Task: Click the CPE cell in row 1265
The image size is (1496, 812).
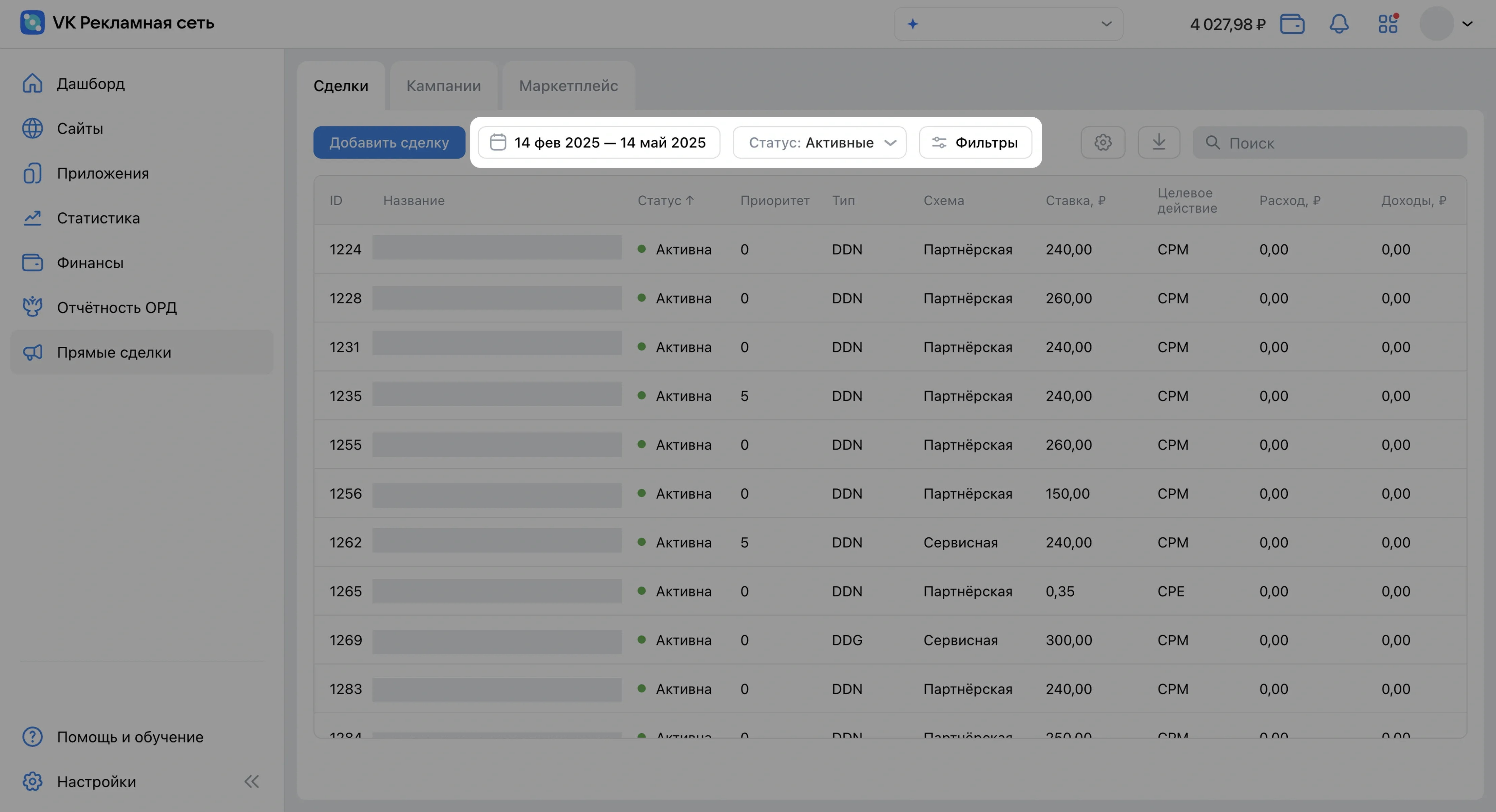Action: 1170,591
